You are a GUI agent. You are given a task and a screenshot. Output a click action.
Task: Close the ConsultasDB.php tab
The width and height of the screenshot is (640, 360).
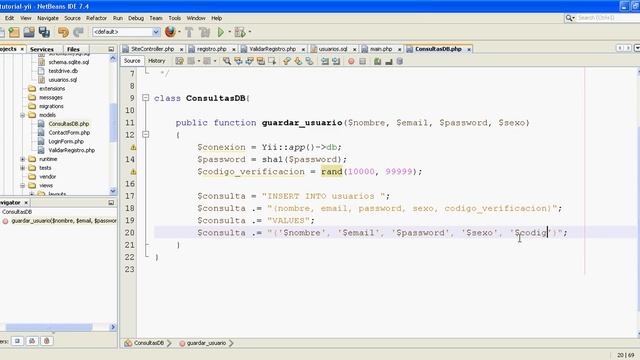469,49
